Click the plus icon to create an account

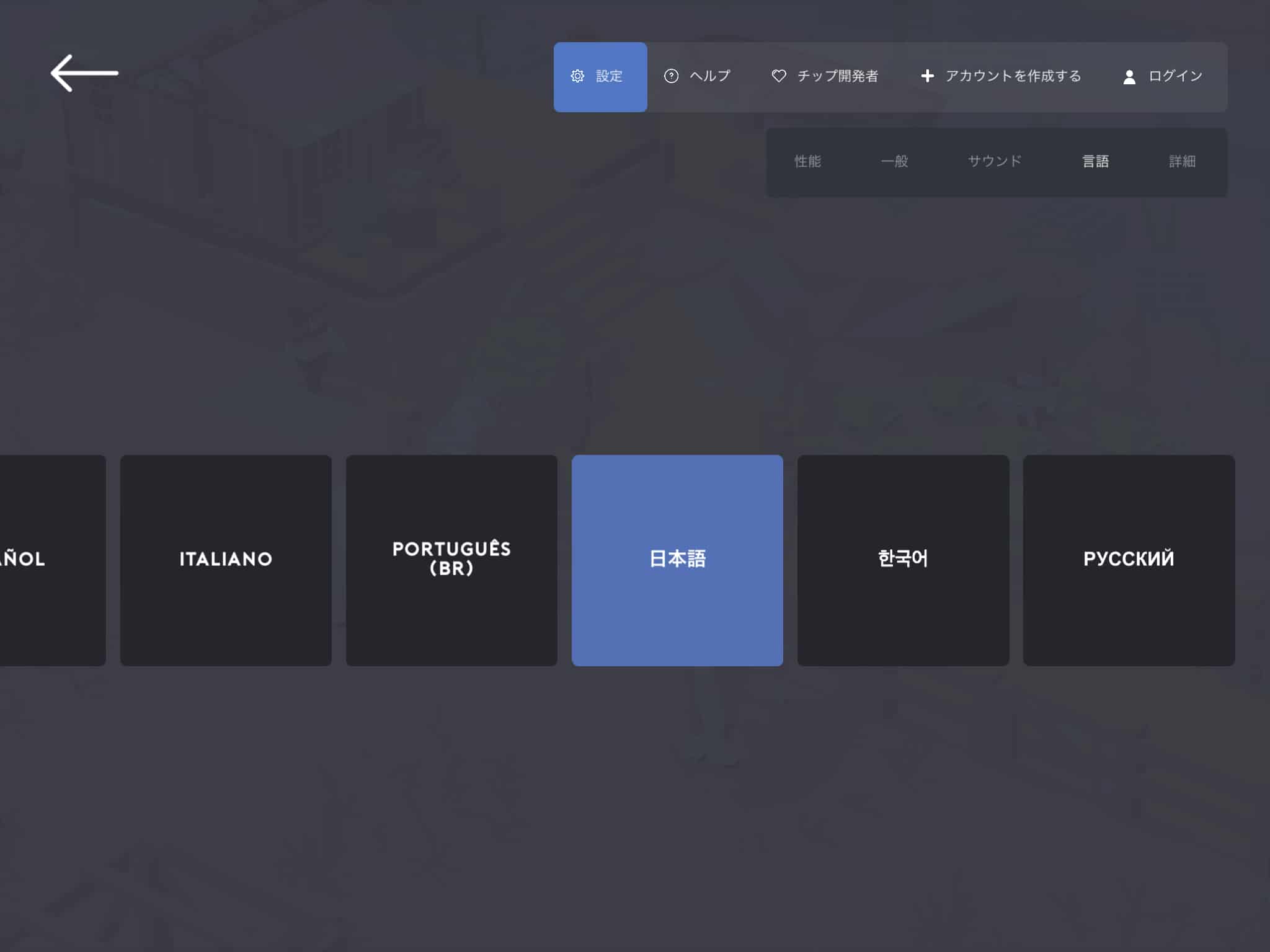(928, 76)
